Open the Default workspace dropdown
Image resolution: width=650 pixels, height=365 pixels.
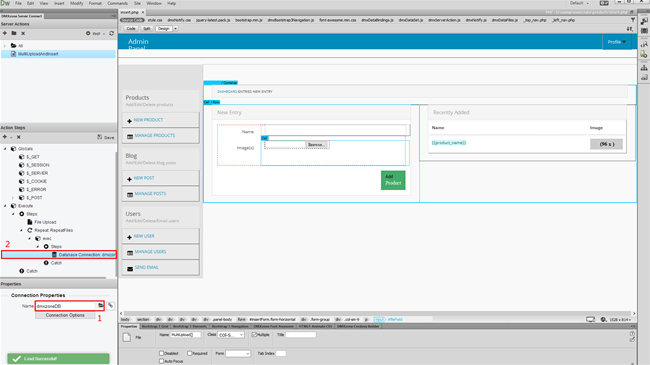579,3
